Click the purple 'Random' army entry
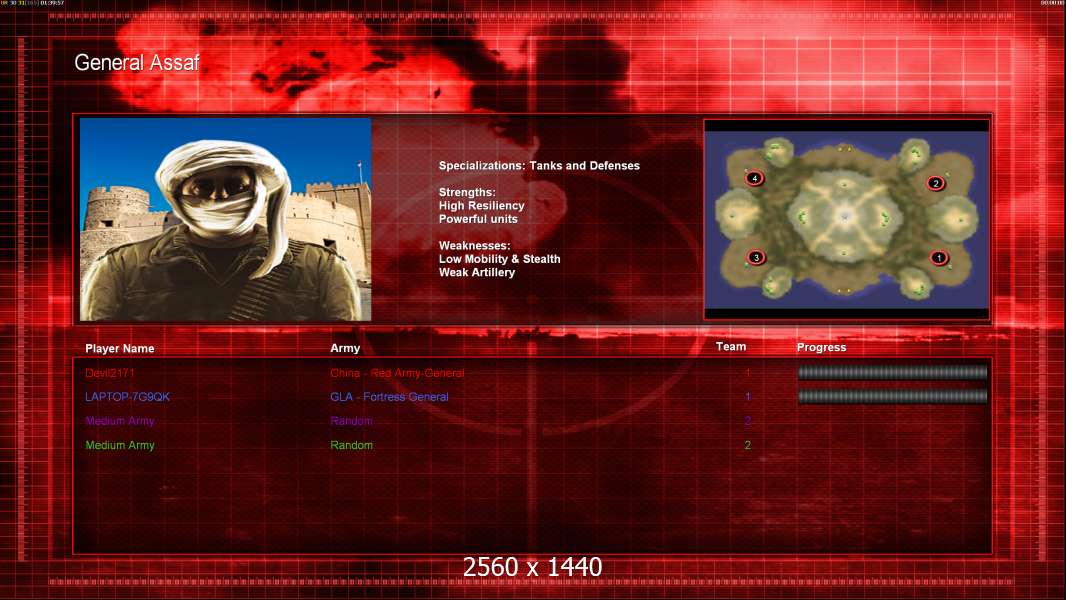Viewport: 1066px width, 600px height. pos(351,421)
